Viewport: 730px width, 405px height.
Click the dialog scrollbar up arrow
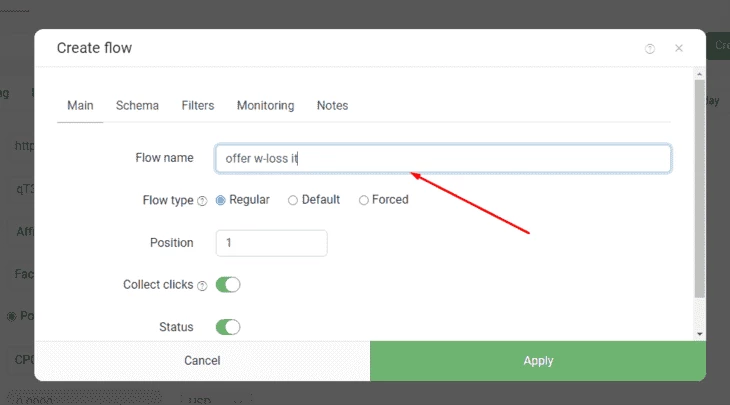click(699, 74)
